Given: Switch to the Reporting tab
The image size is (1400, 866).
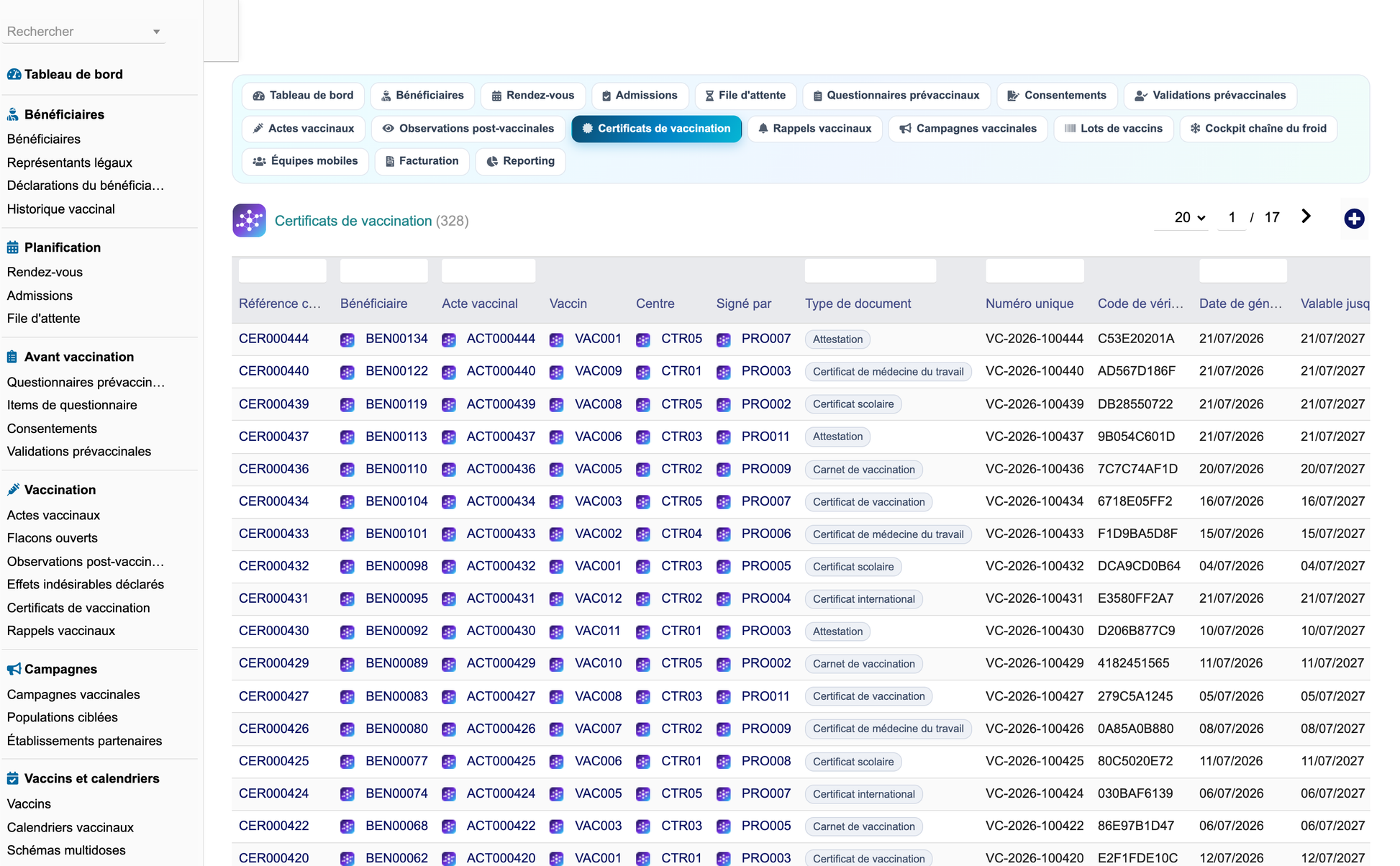Looking at the screenshot, I should [x=520, y=161].
